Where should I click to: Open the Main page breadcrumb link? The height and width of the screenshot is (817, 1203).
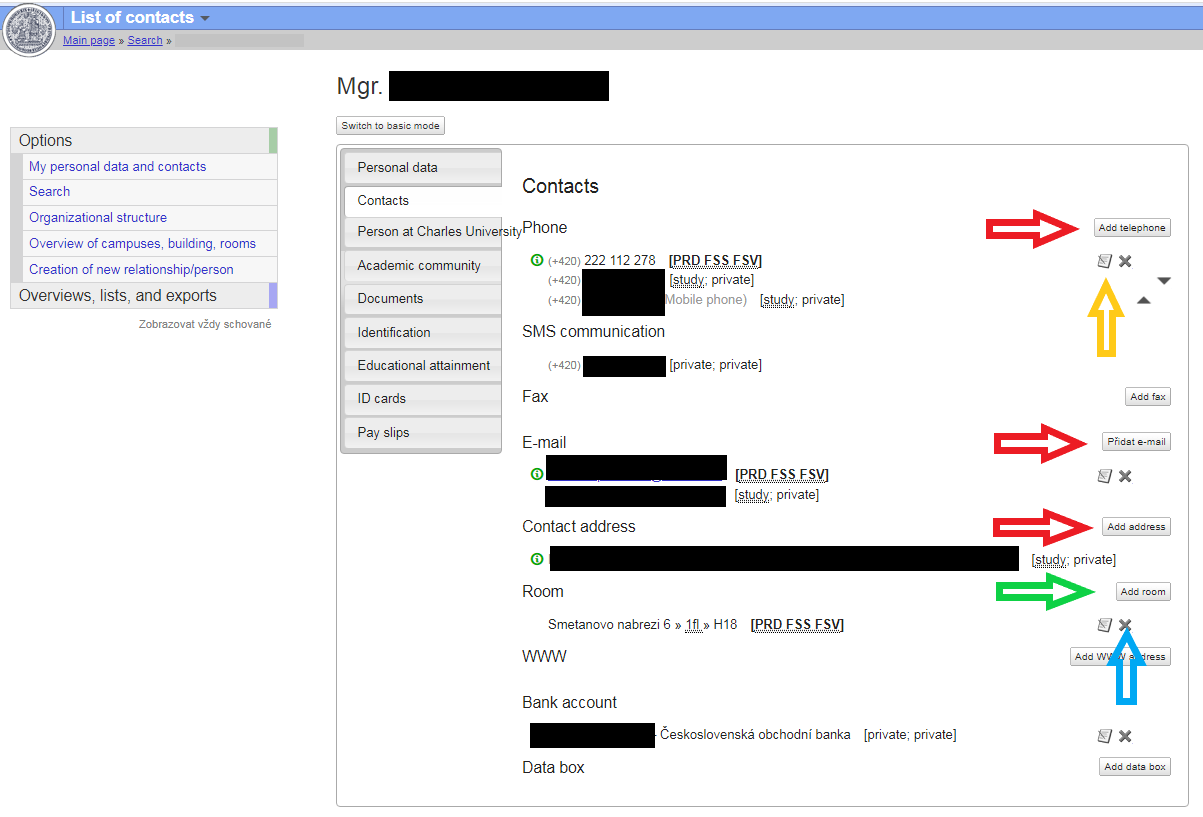tap(89, 40)
